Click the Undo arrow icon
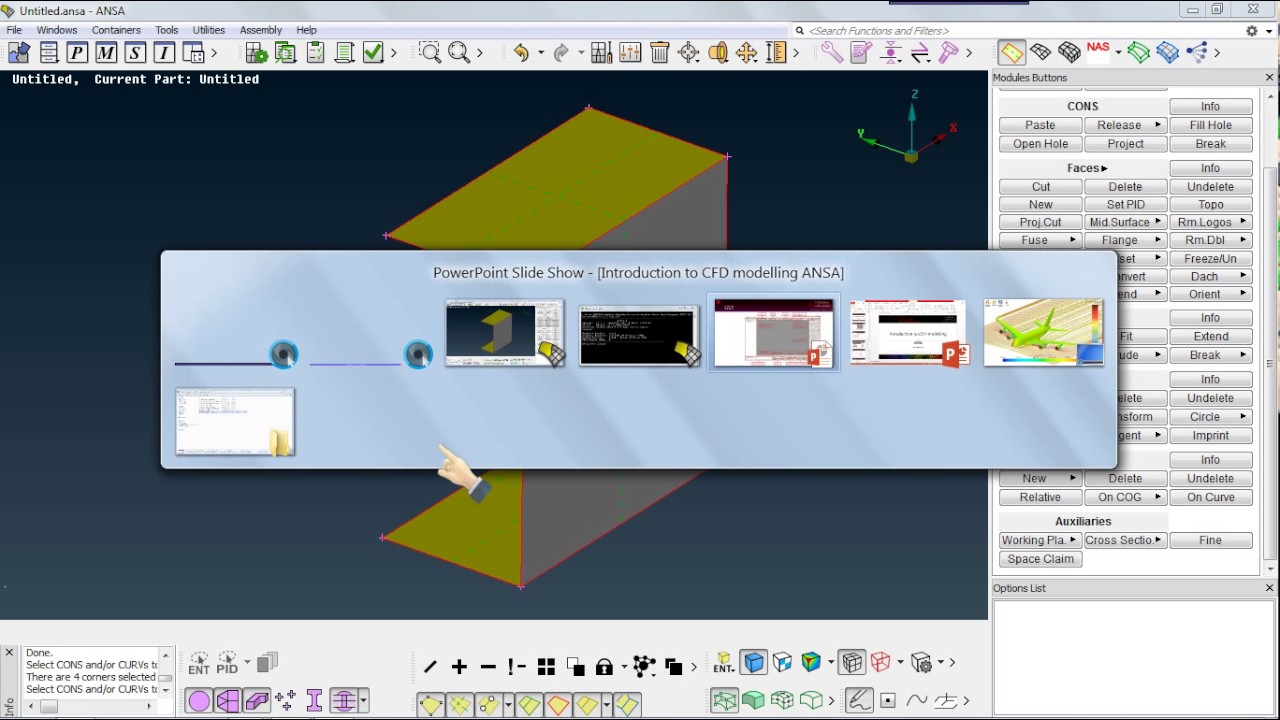 tap(521, 53)
